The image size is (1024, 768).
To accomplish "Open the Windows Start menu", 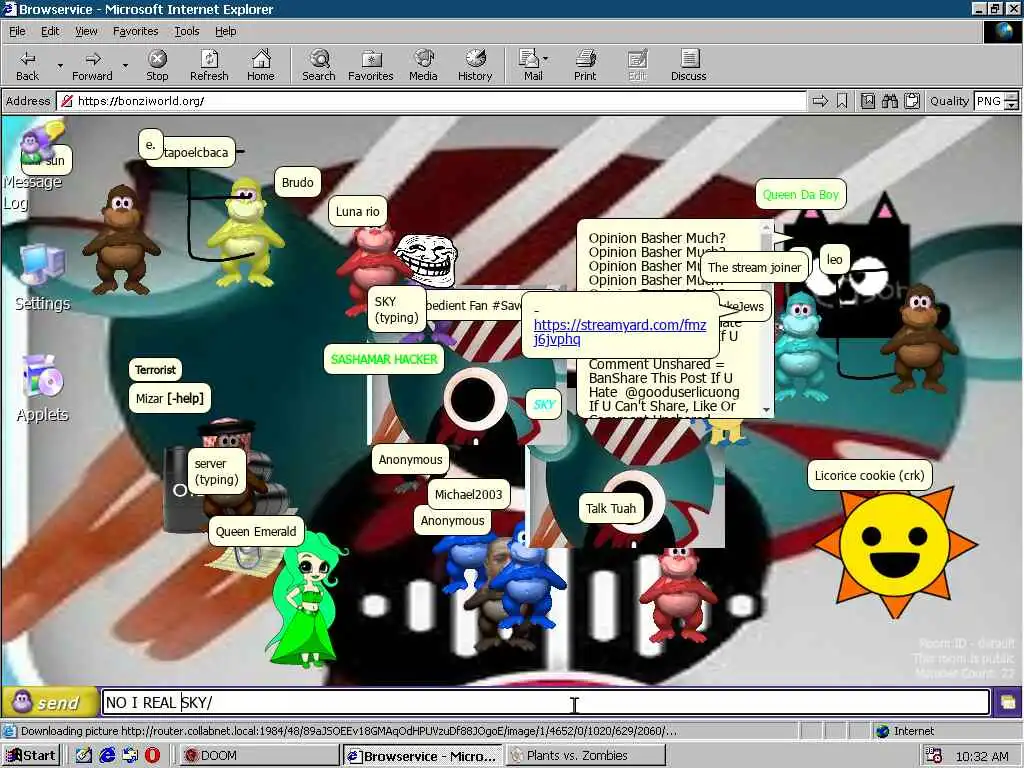I will 31,756.
